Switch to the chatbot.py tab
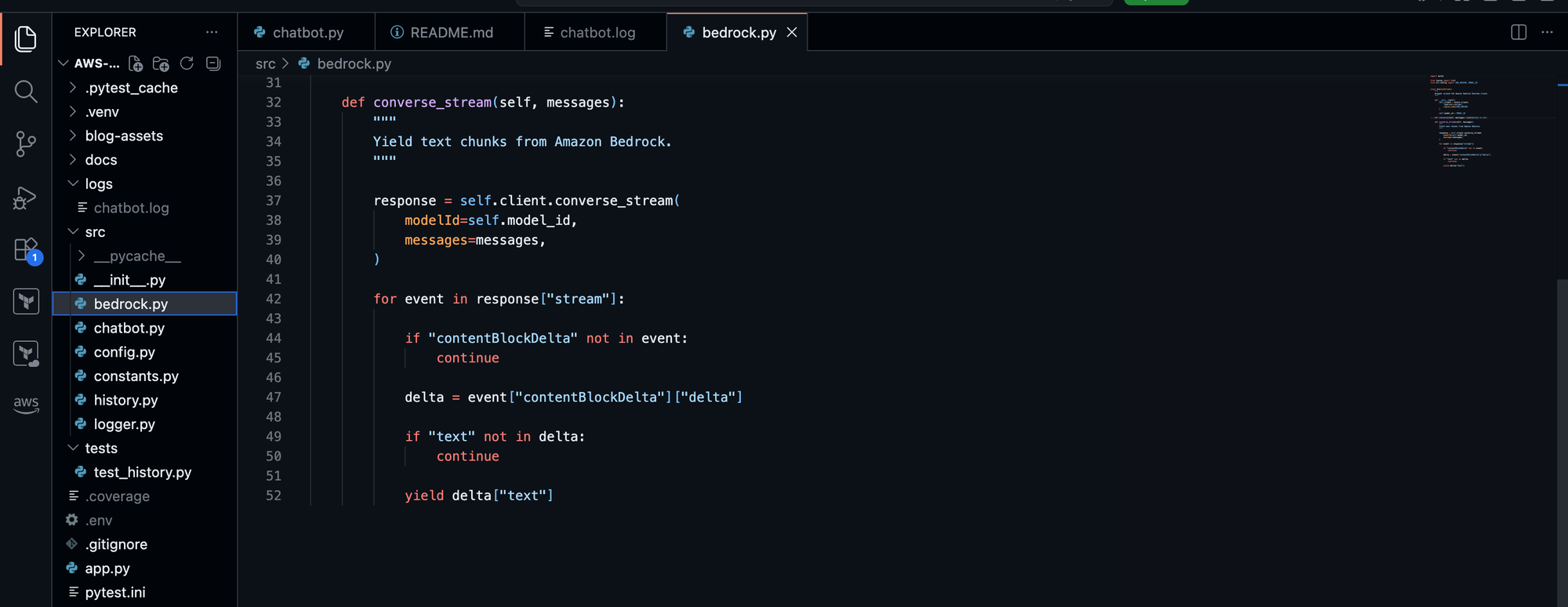 [x=307, y=32]
